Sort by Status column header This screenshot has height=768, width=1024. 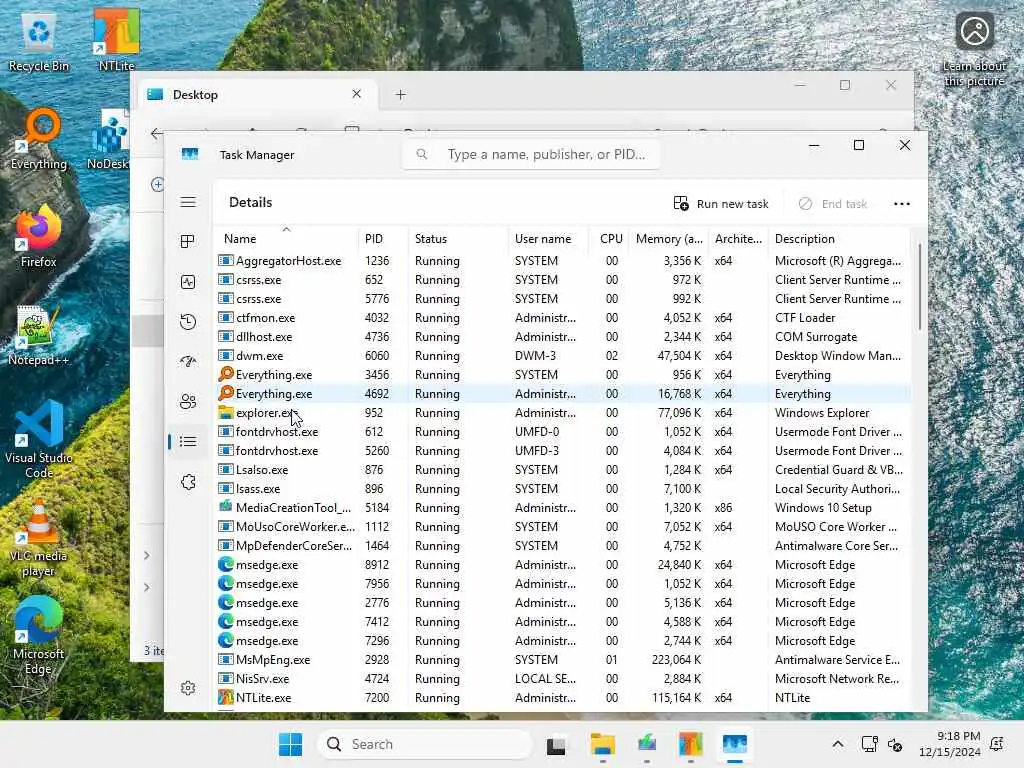click(x=458, y=238)
